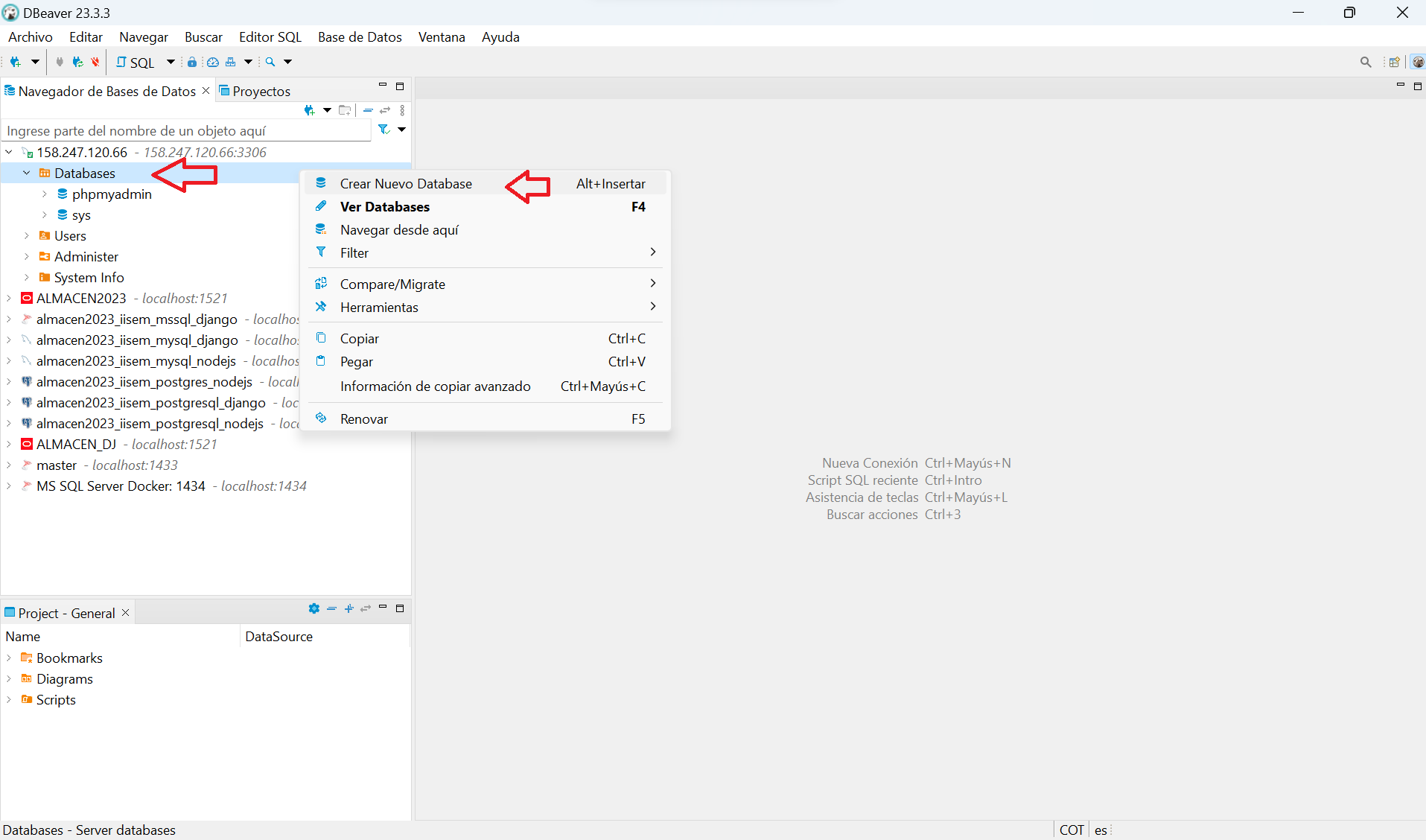Screen dimensions: 1426x840
Task: Open the Buscar menu
Action: pos(203,37)
